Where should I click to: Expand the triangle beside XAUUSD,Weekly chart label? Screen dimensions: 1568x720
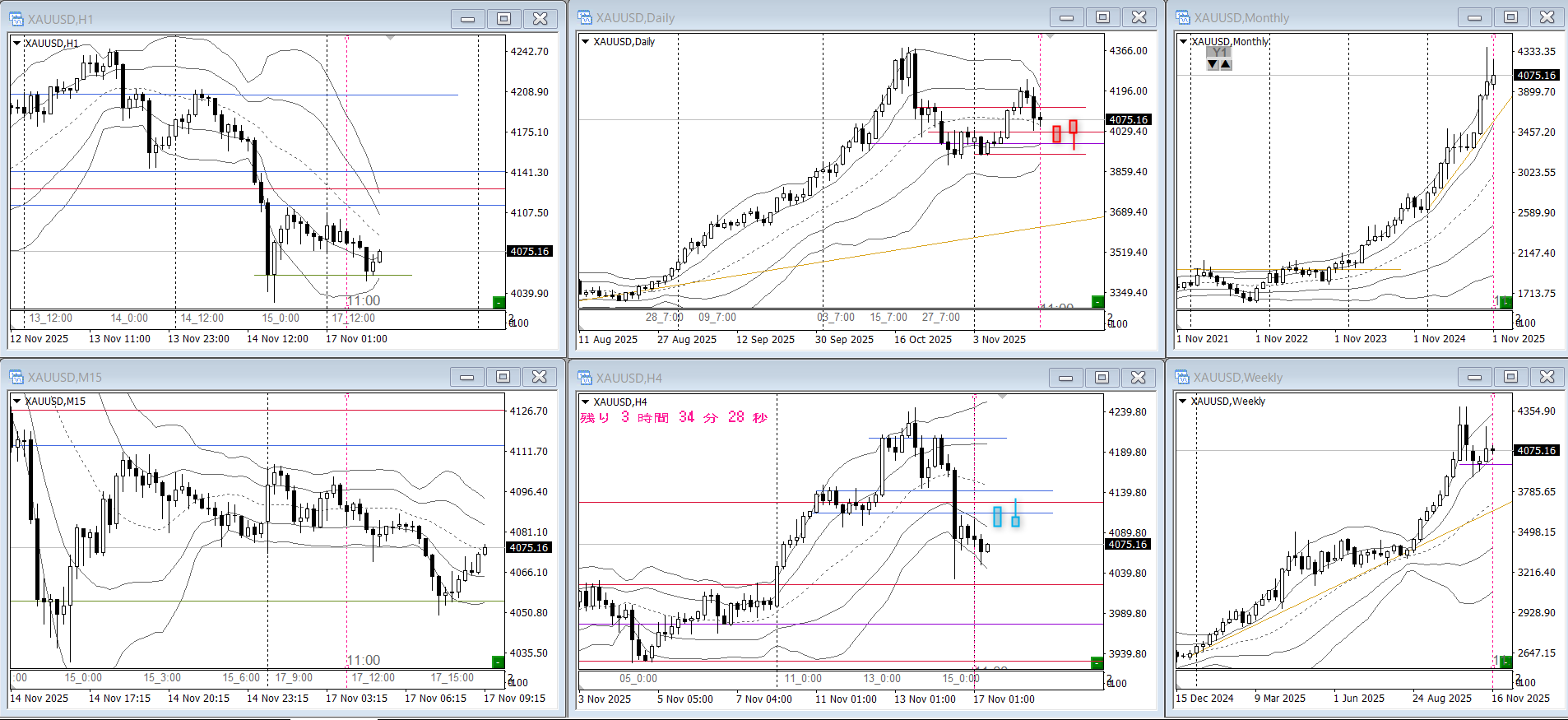[1183, 401]
